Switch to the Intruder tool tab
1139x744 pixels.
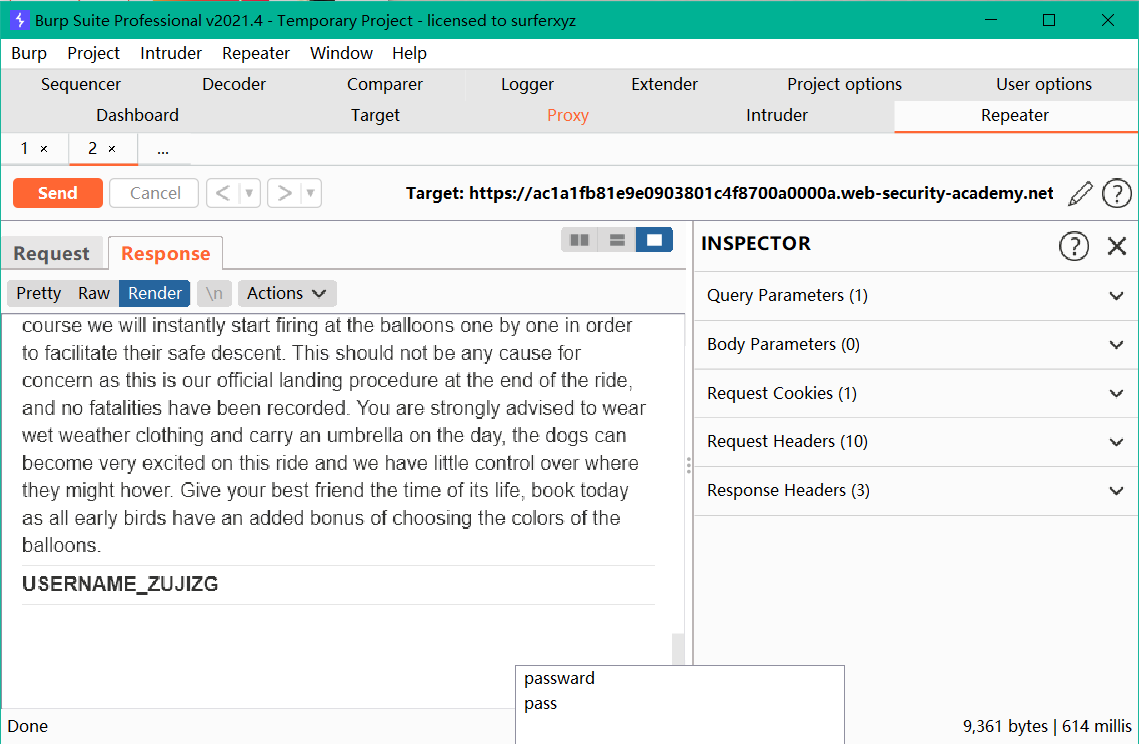[777, 116]
